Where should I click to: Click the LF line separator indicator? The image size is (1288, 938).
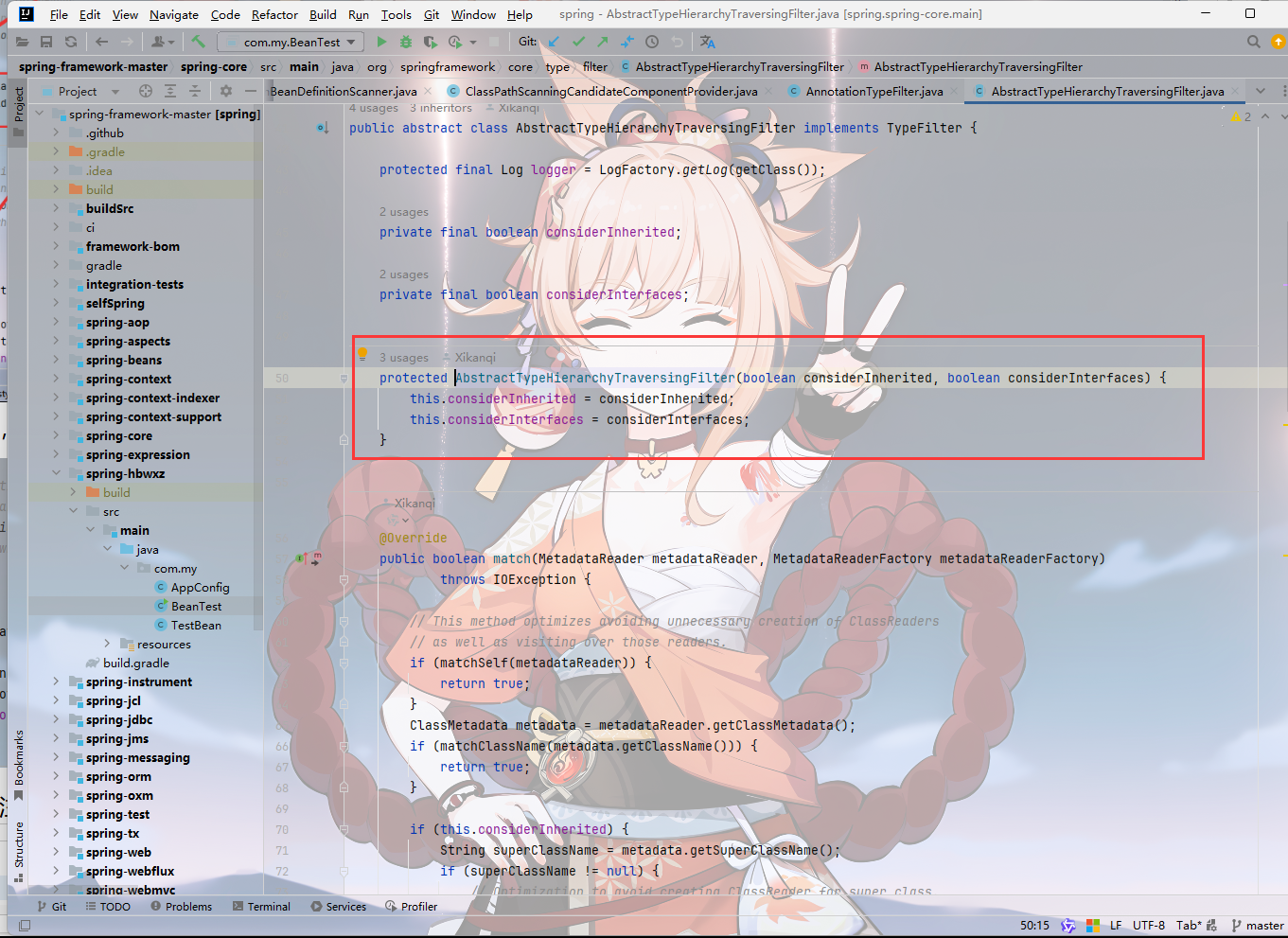[x=1116, y=925]
